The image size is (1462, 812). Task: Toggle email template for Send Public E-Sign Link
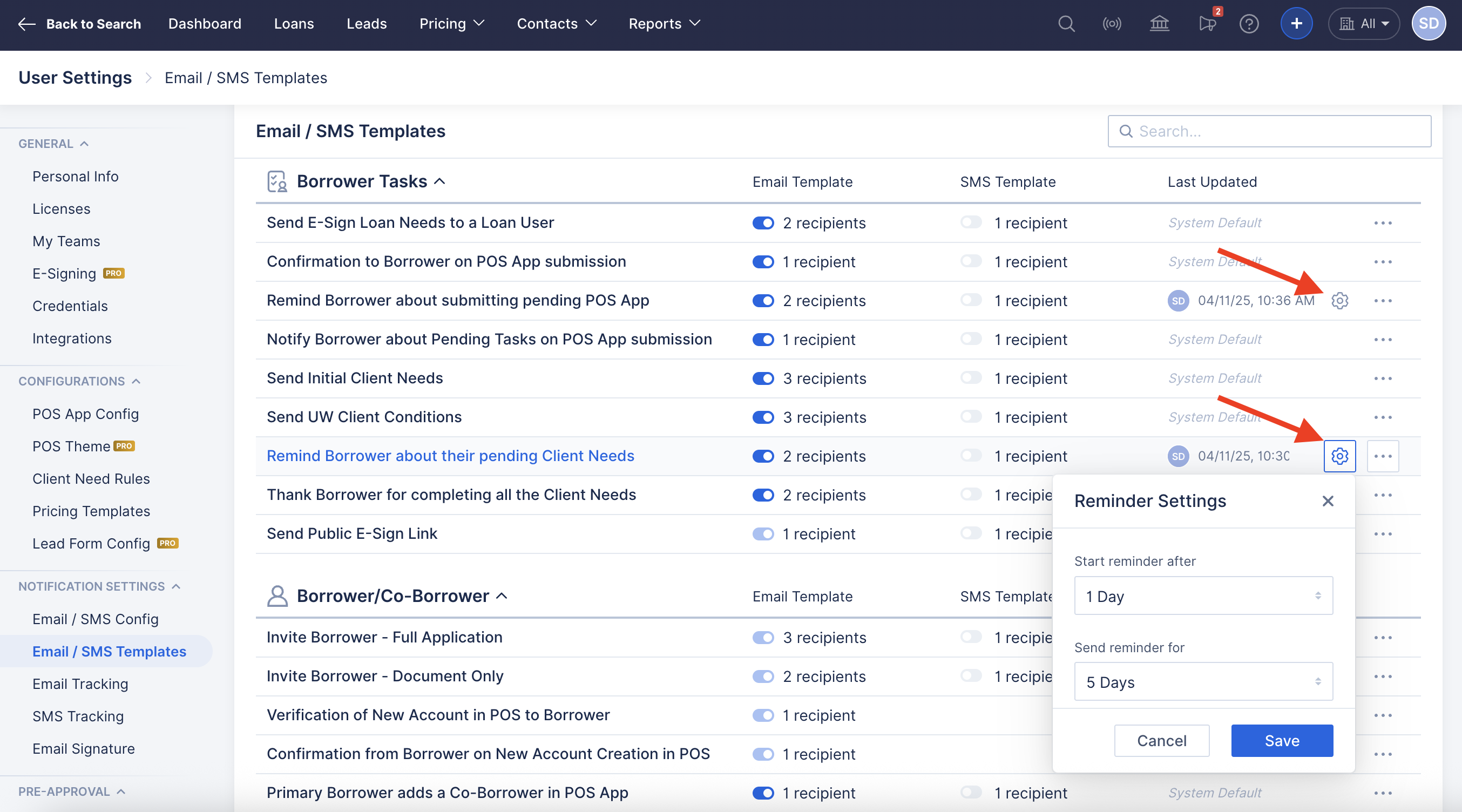point(763,534)
